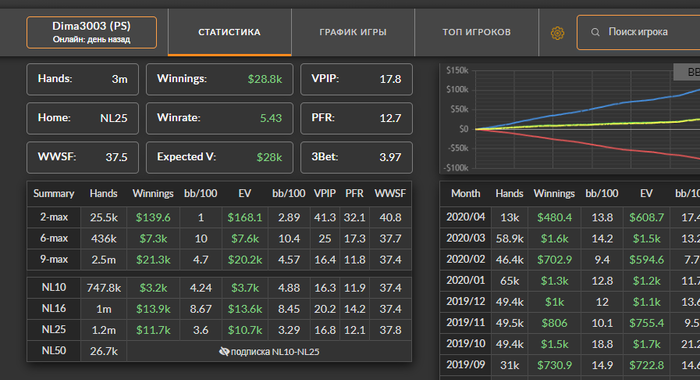The width and height of the screenshot is (700, 380).
Task: Open the settings gear icon
Action: [x=557, y=33]
